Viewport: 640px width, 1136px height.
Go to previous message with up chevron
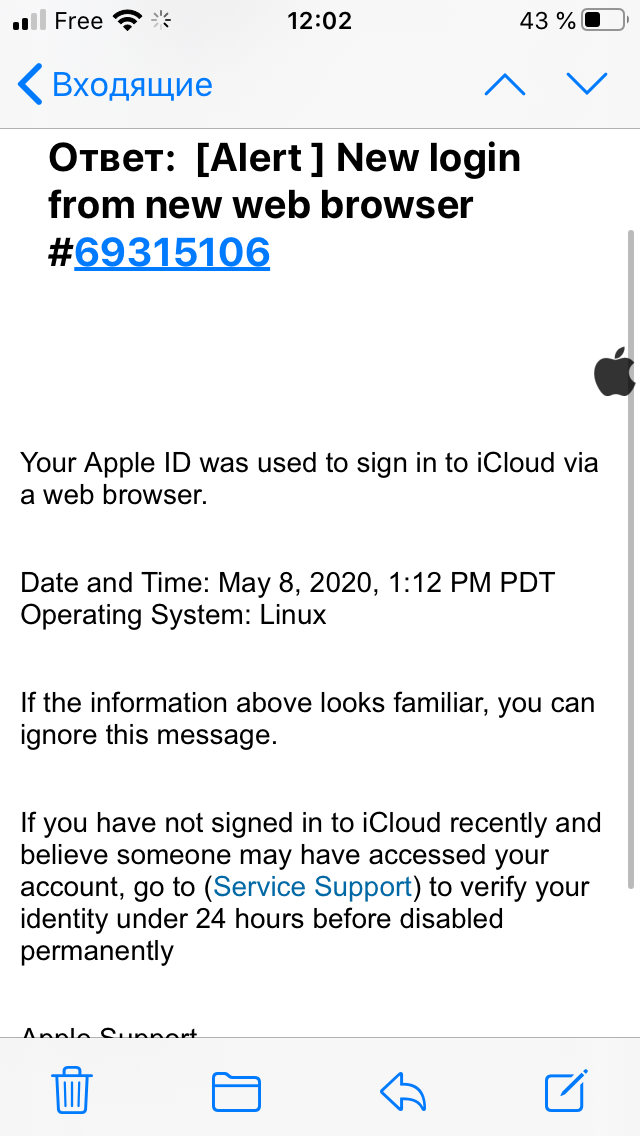[x=505, y=85]
